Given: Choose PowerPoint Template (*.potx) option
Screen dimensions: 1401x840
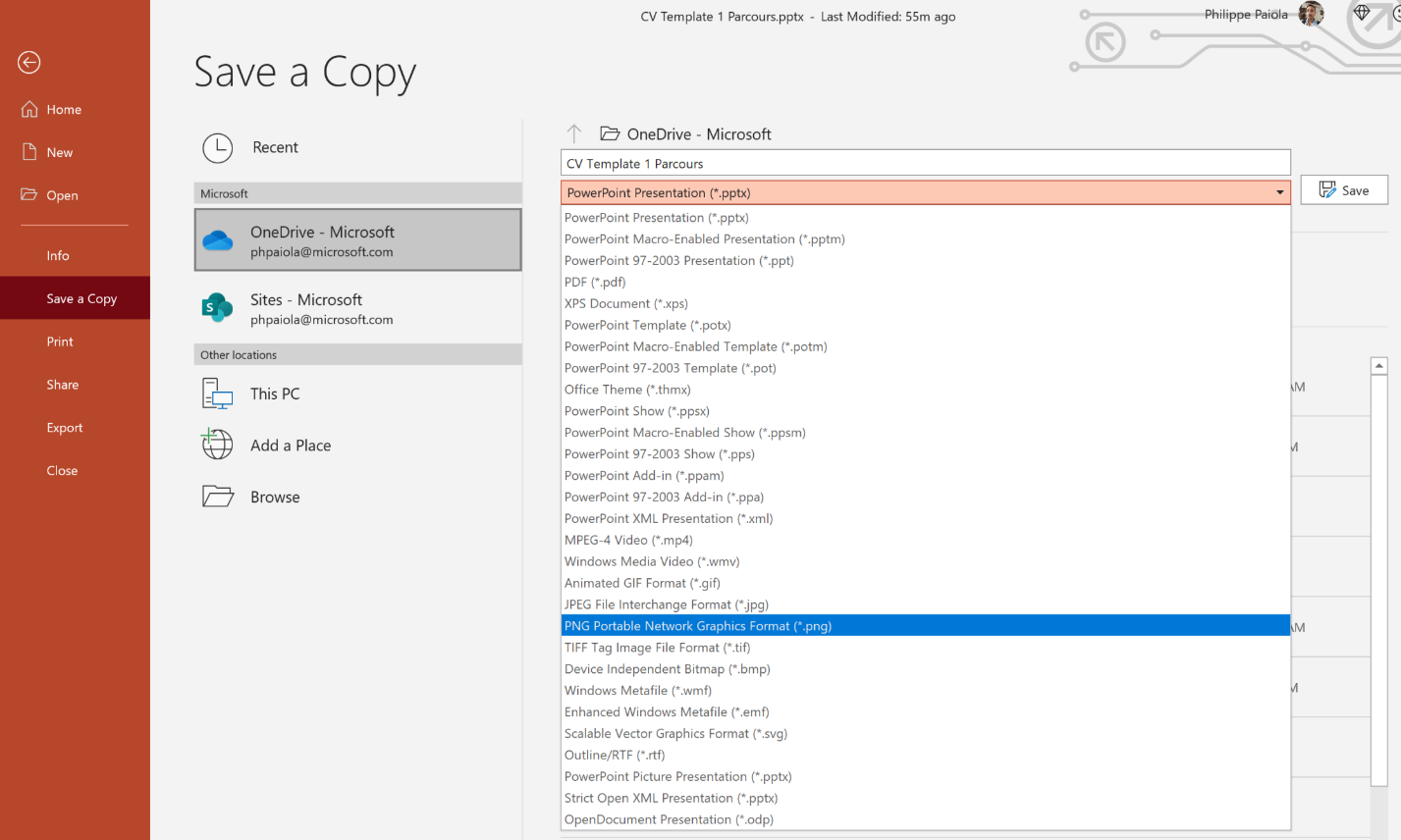Looking at the screenshot, I should 925,326.
